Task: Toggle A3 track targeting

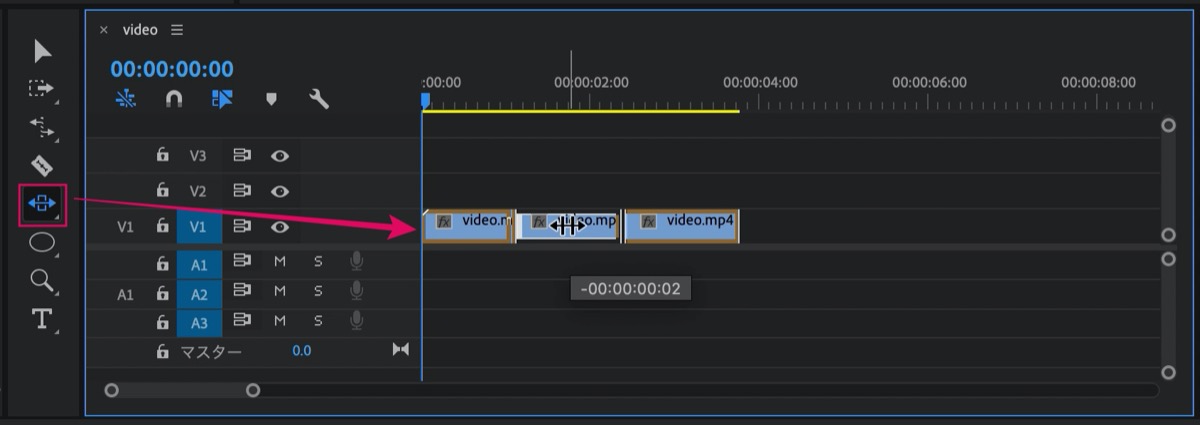Action: point(198,323)
